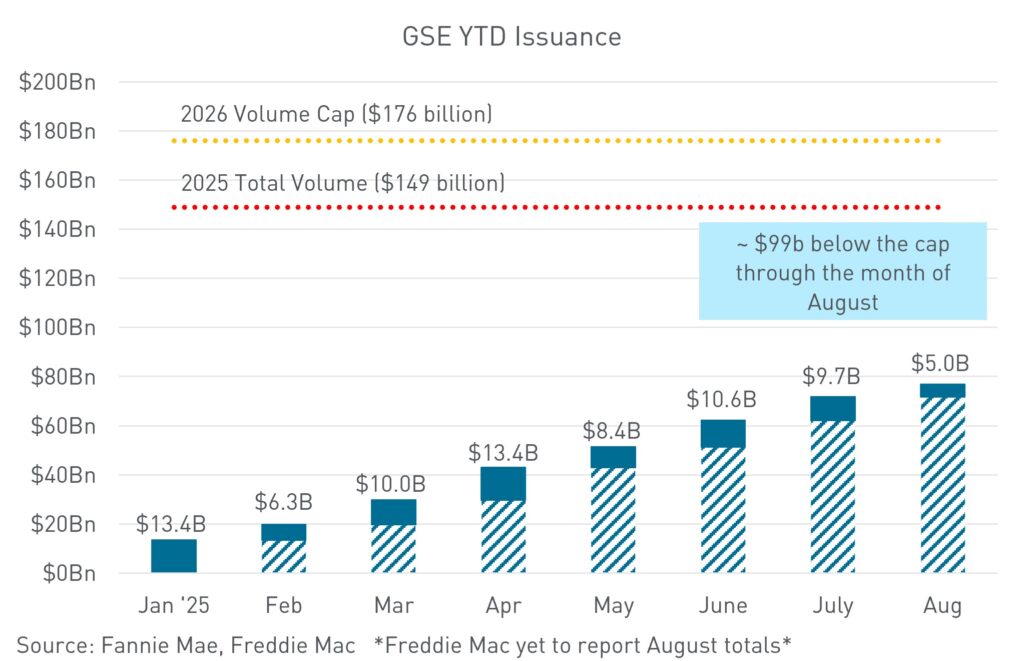Click the solid top segment of the Aug bar
The width and height of the screenshot is (1024, 661).
pyautogui.click(x=943, y=391)
